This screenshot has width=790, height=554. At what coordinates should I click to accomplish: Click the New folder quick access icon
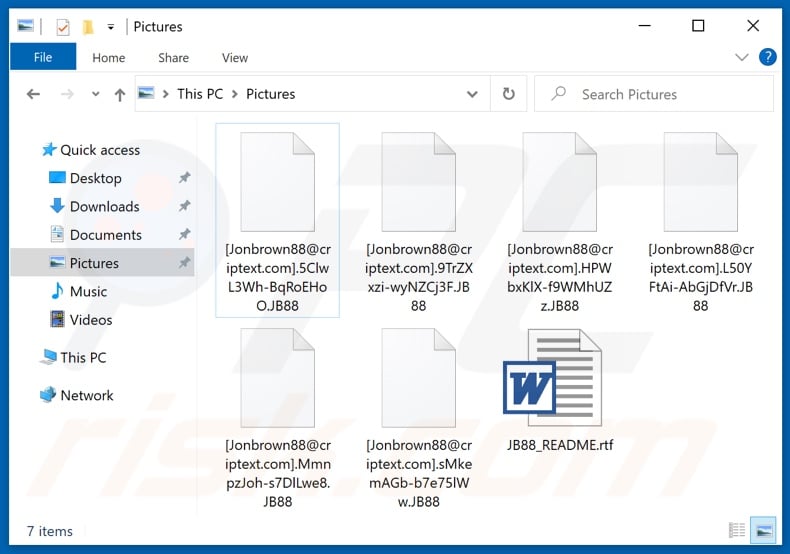(88, 26)
